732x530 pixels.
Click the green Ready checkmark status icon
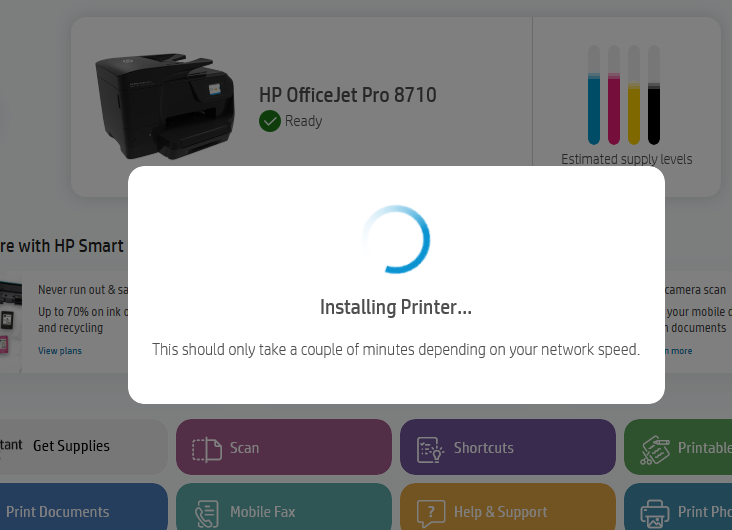(270, 121)
